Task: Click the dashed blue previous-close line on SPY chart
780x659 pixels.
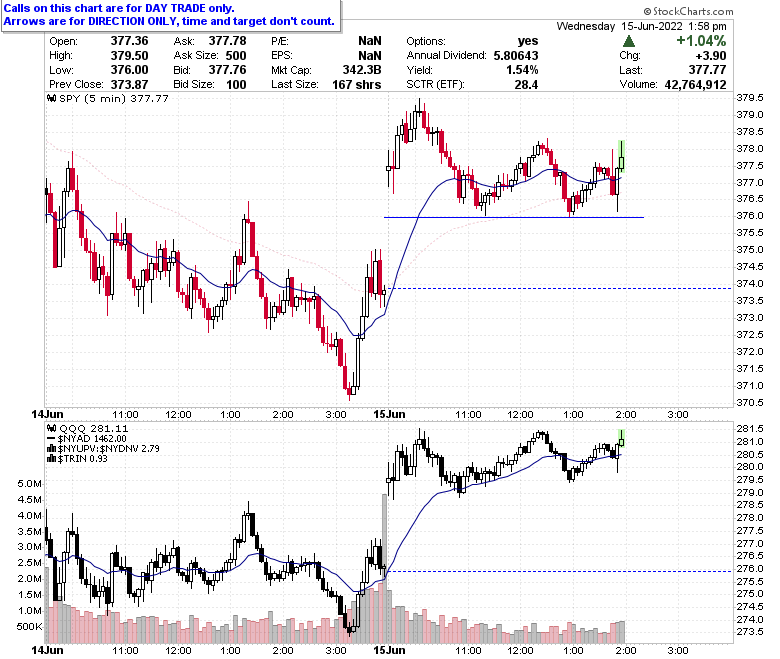Action: (560, 288)
